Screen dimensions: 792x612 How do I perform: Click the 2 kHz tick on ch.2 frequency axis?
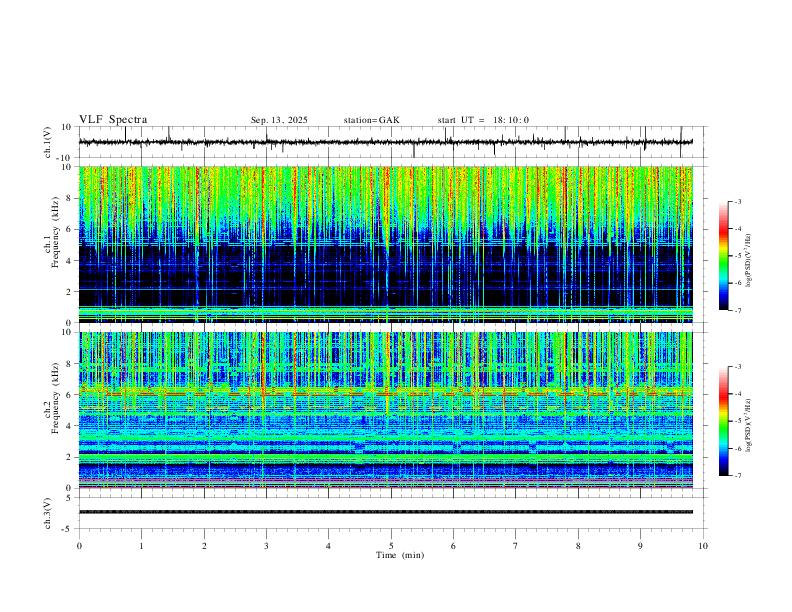pos(69,457)
